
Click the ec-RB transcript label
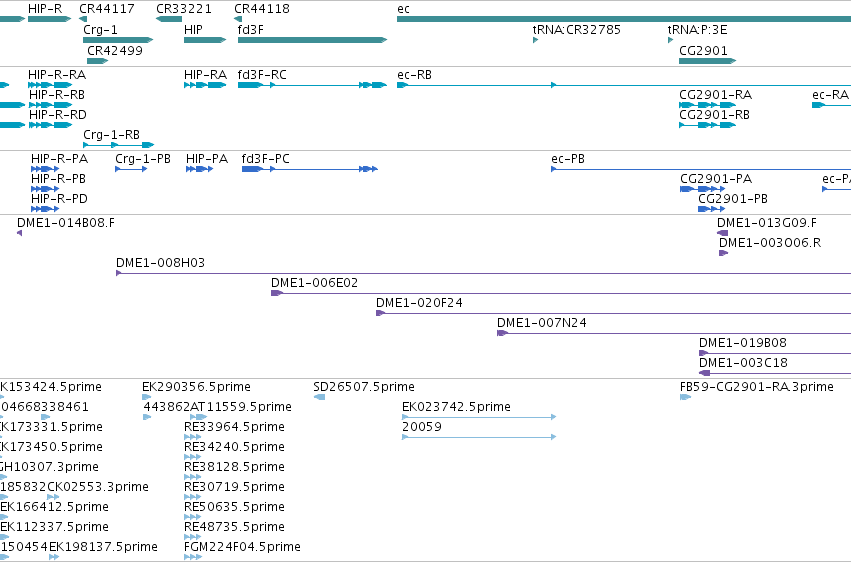(x=414, y=74)
